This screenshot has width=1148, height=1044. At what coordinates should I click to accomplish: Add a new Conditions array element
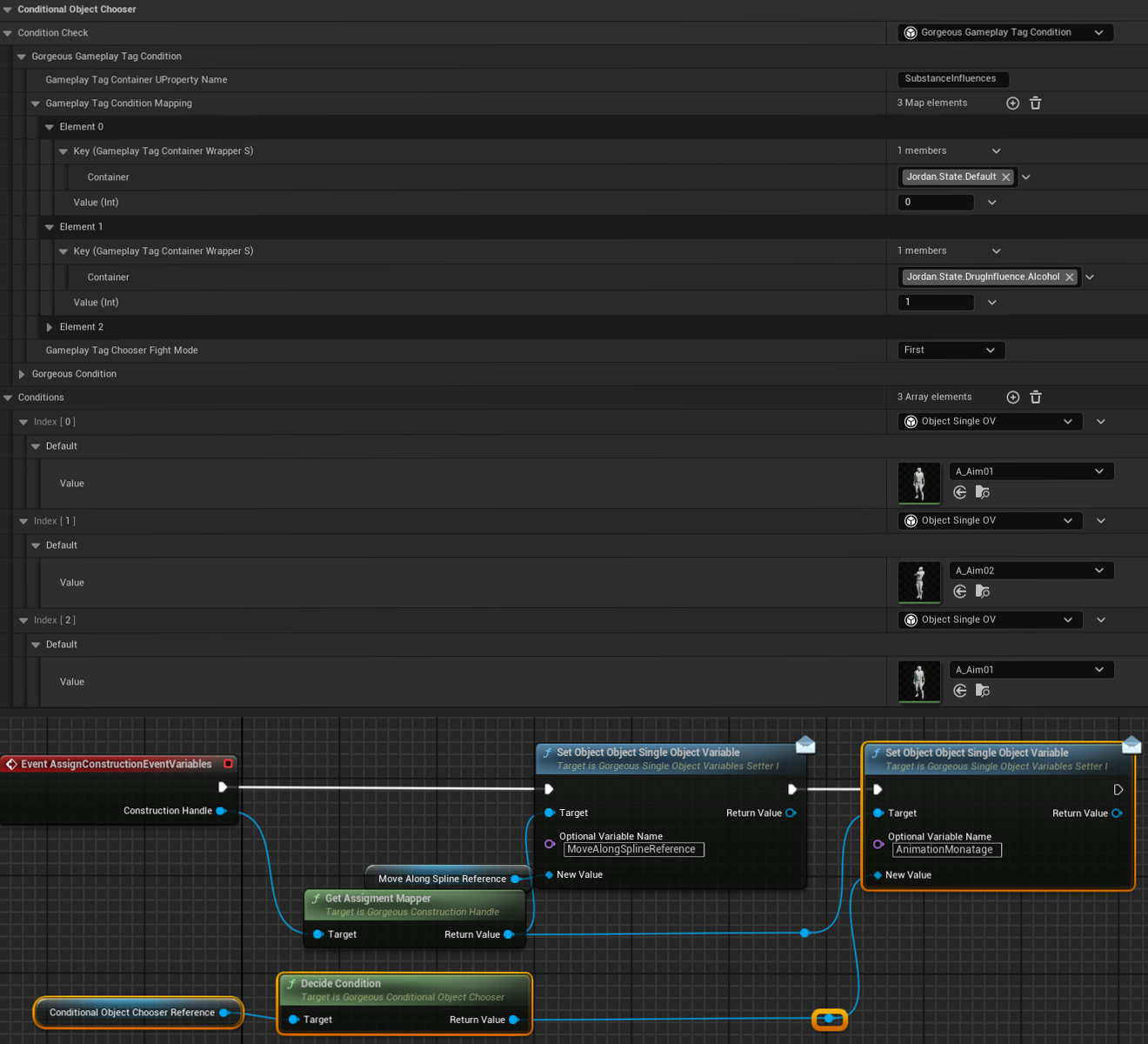pyautogui.click(x=1012, y=398)
